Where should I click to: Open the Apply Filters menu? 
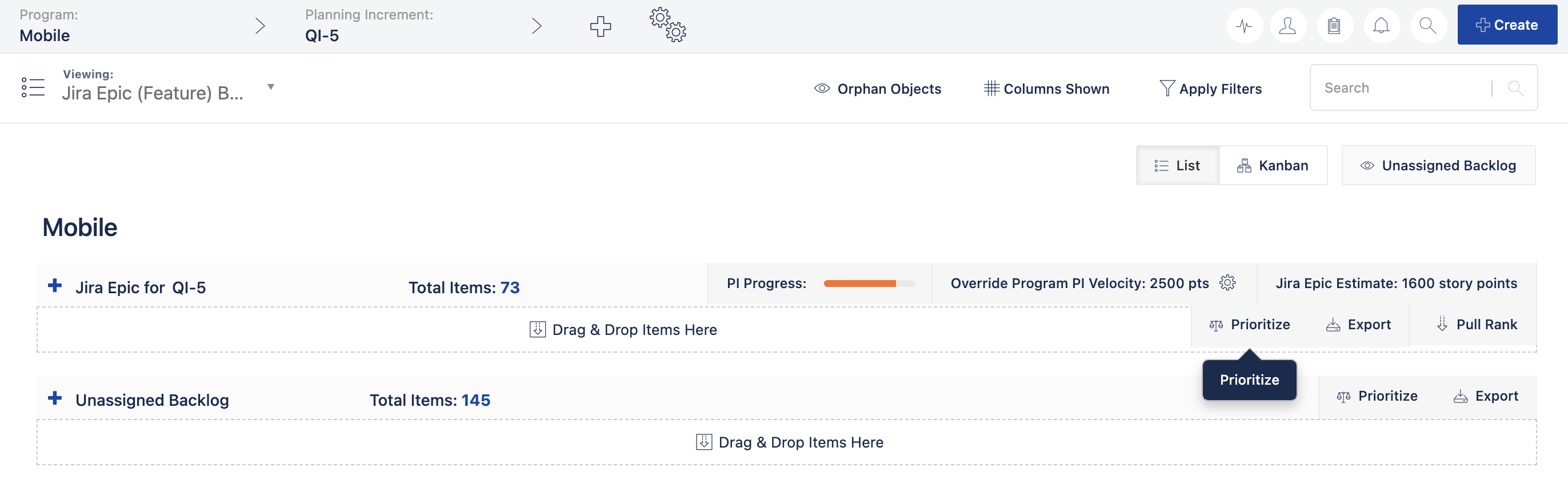point(1210,88)
